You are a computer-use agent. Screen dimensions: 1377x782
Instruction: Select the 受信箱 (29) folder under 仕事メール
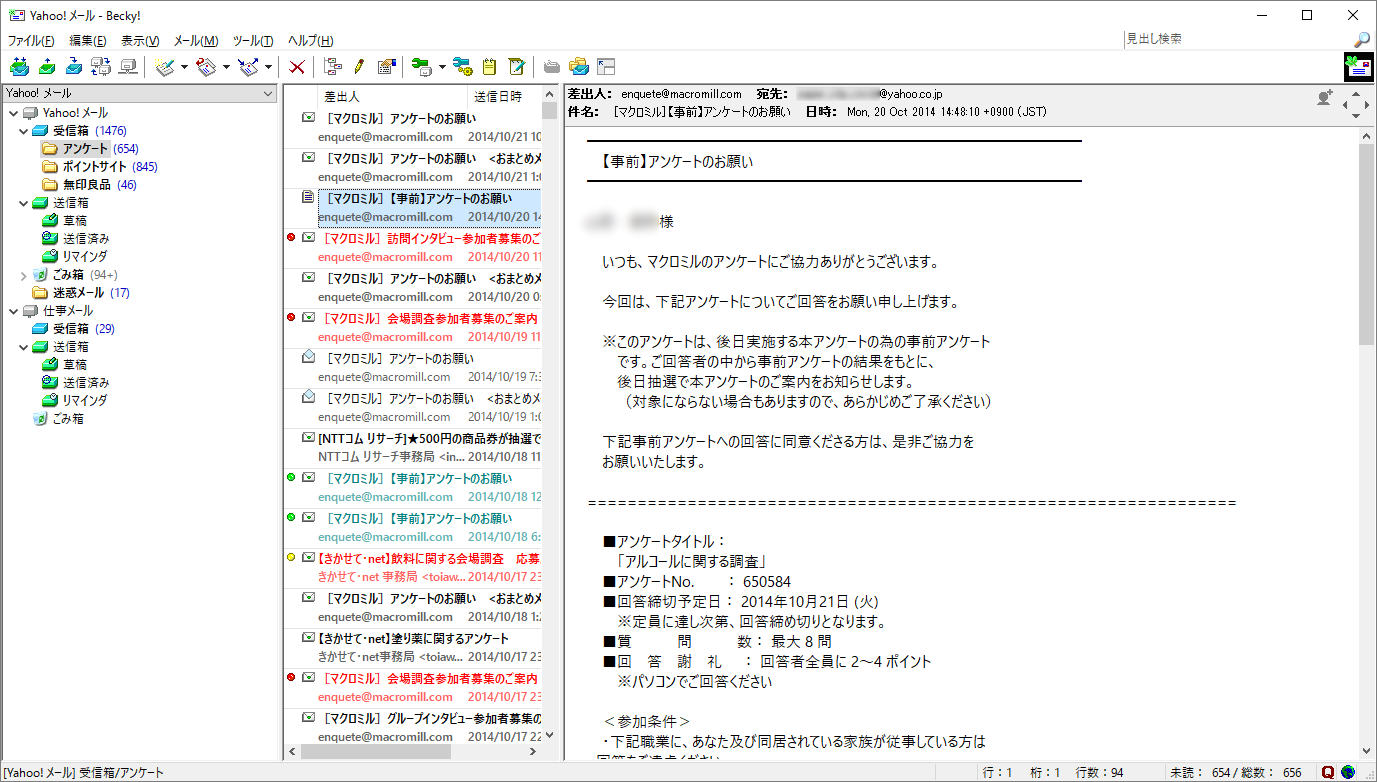tap(73, 329)
